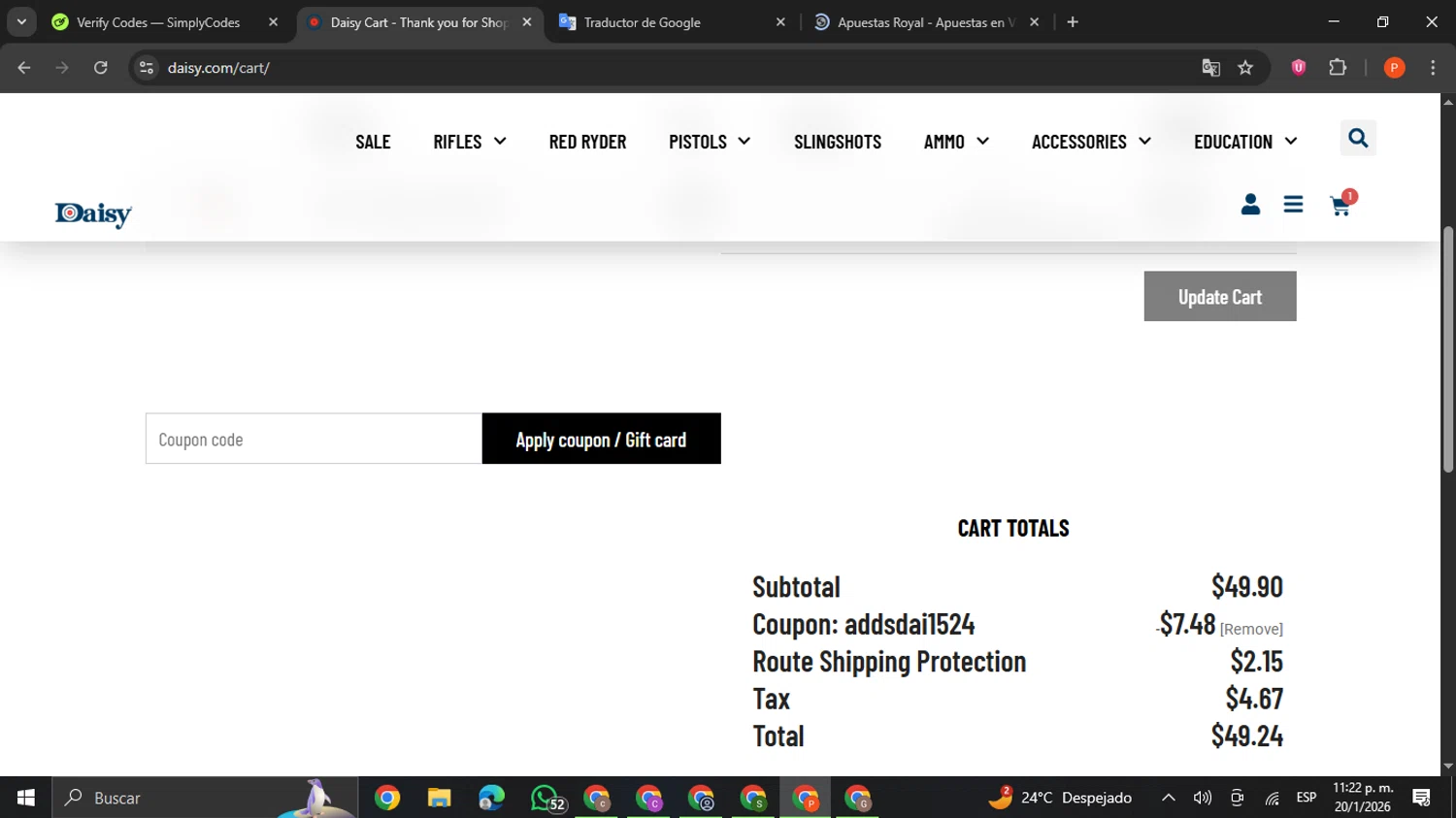
Task: Select the Daisy Cart tab
Action: click(x=417, y=22)
